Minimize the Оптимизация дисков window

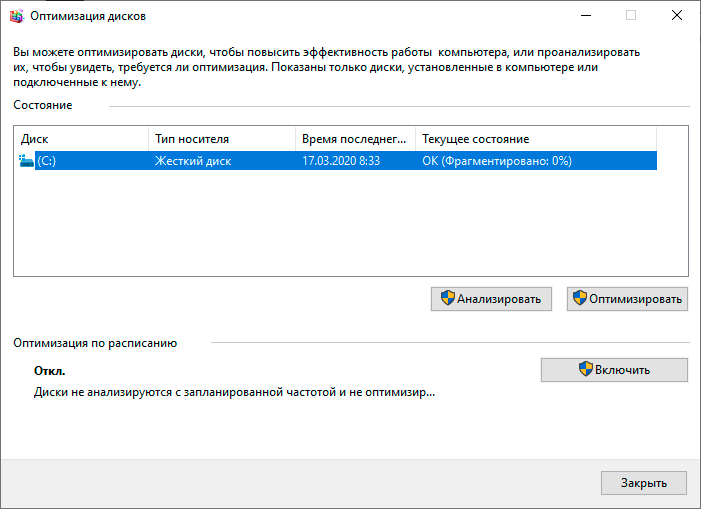tap(586, 16)
